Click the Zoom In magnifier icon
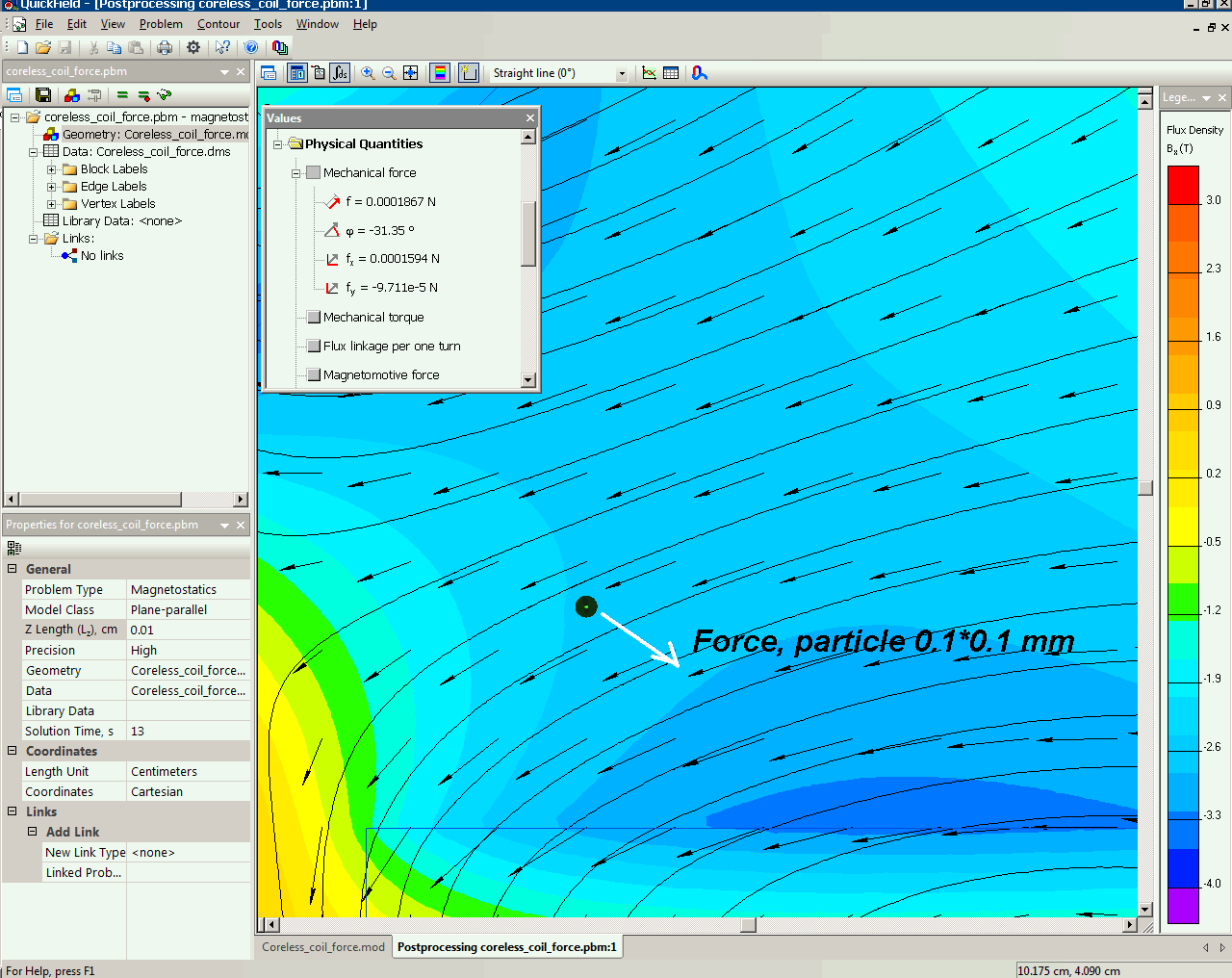Screen dimensions: 1232x978 [368, 73]
